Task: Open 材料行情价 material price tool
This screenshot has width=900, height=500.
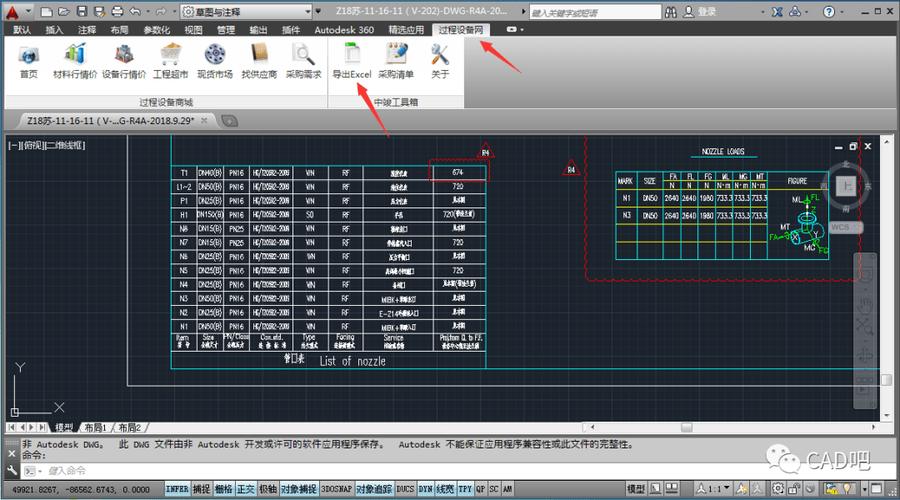Action: click(75, 63)
